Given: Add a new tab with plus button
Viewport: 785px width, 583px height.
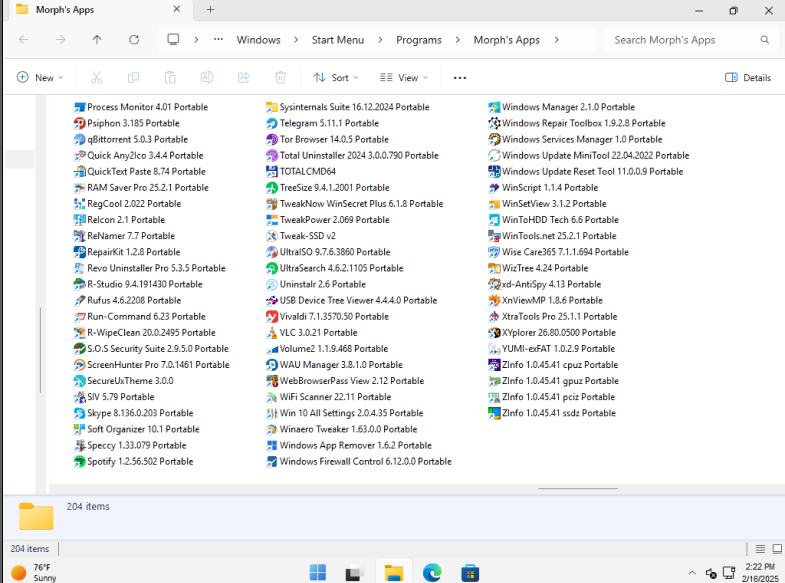Looking at the screenshot, I should pyautogui.click(x=210, y=10).
